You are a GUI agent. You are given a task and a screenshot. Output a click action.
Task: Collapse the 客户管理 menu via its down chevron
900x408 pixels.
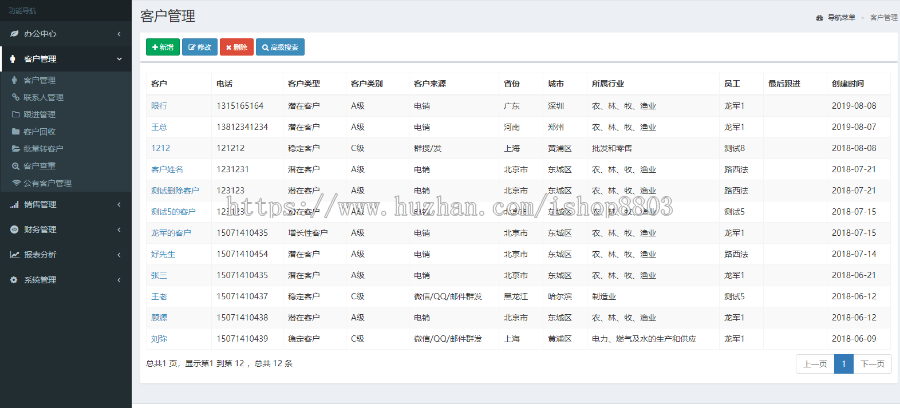(119, 59)
